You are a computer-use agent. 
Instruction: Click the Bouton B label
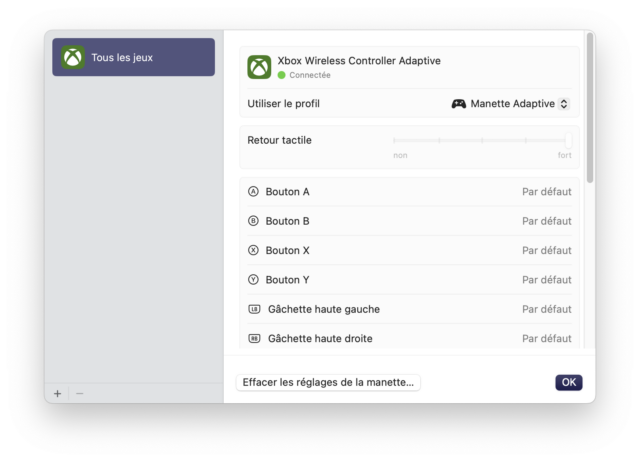tap(287, 221)
